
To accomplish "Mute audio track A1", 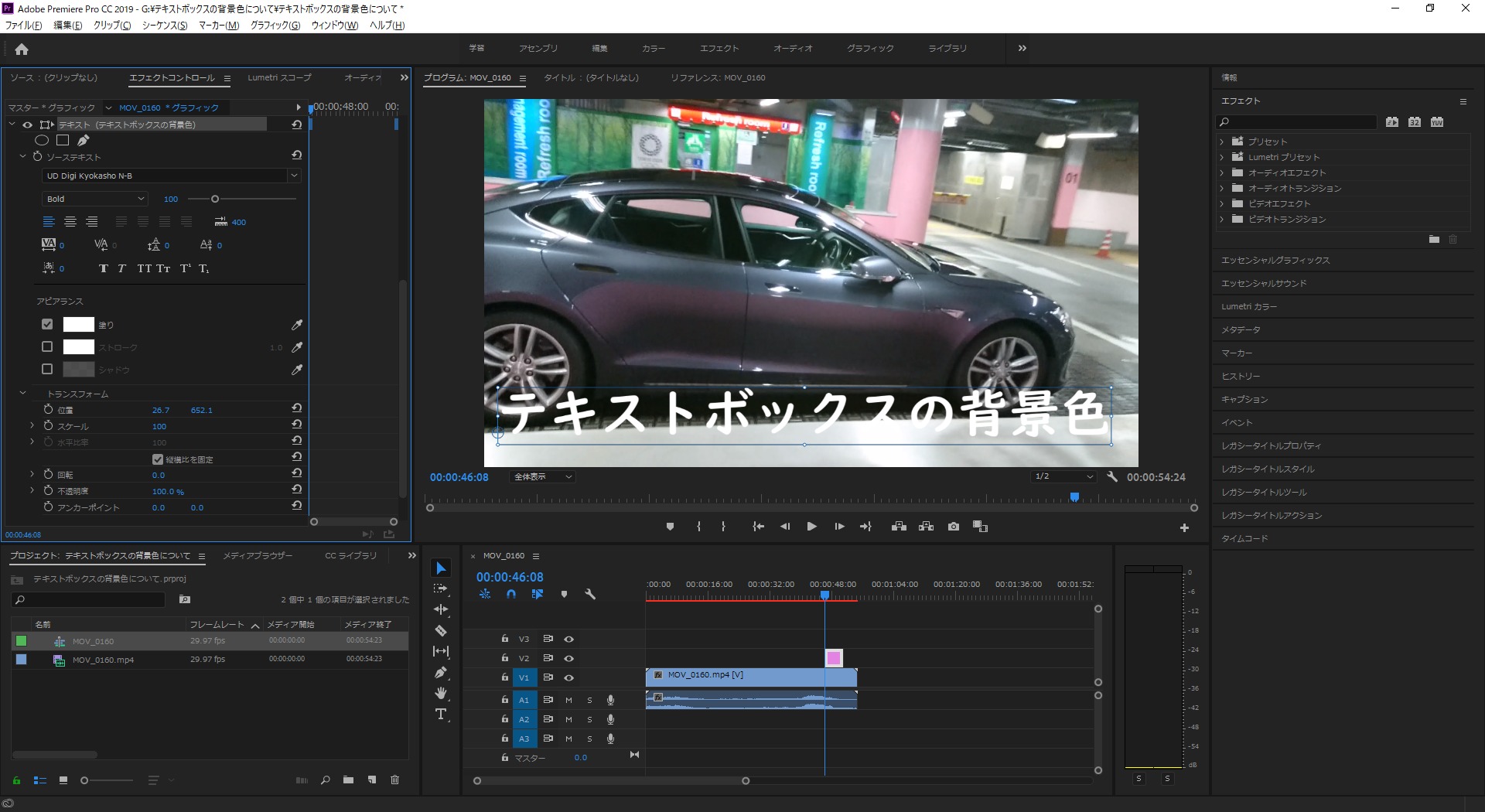I will click(x=568, y=700).
